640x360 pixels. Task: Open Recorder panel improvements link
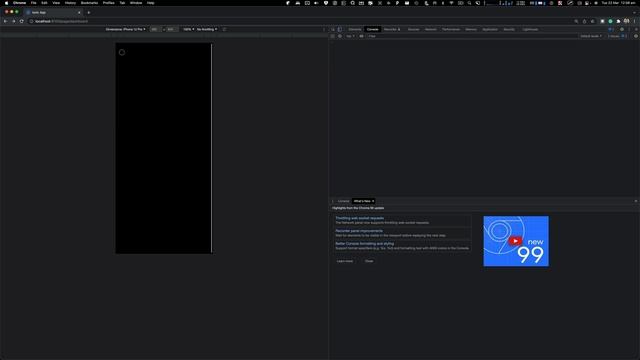[359, 231]
